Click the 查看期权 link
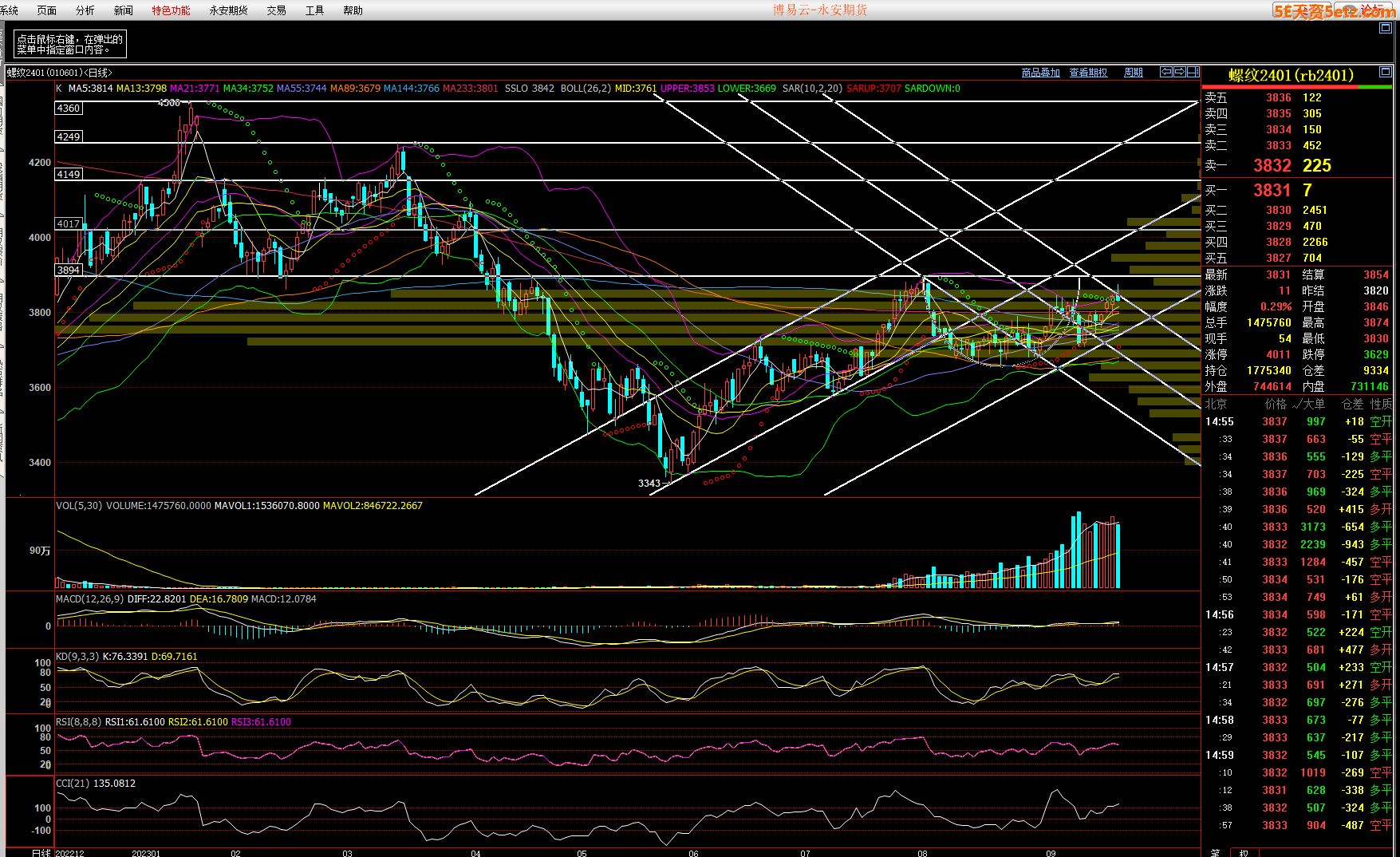Viewport: 1400px width, 857px height. 1088,73
